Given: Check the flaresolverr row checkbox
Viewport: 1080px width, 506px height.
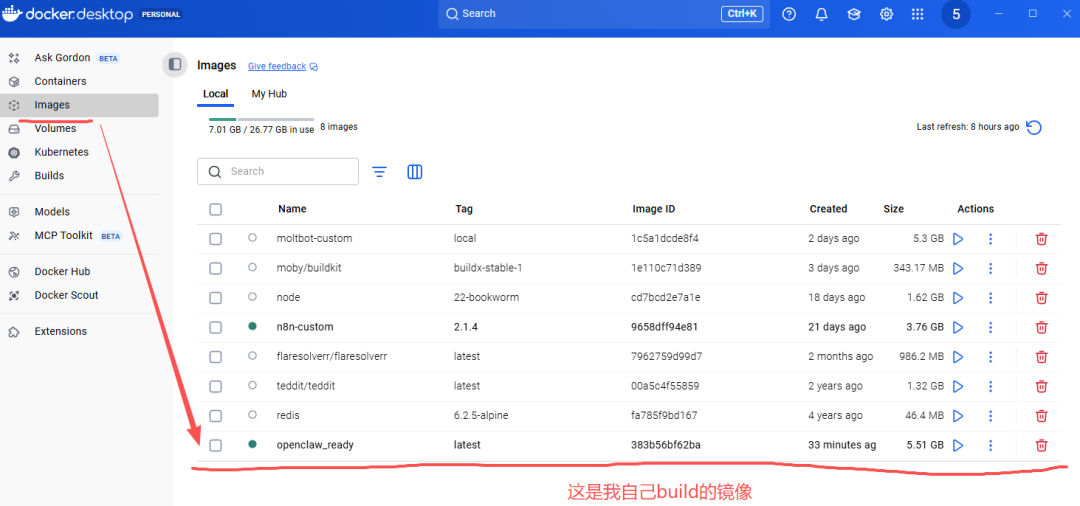Looking at the screenshot, I should [x=216, y=357].
